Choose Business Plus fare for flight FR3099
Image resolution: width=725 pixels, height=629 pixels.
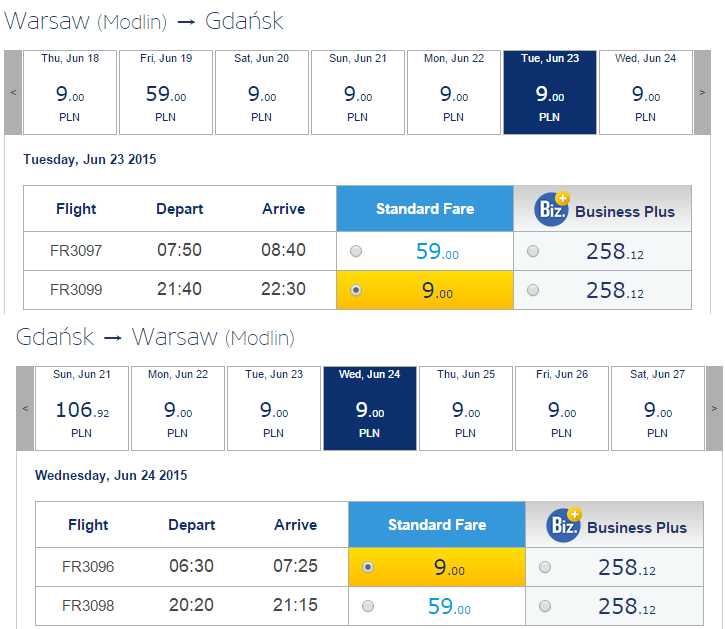(533, 290)
